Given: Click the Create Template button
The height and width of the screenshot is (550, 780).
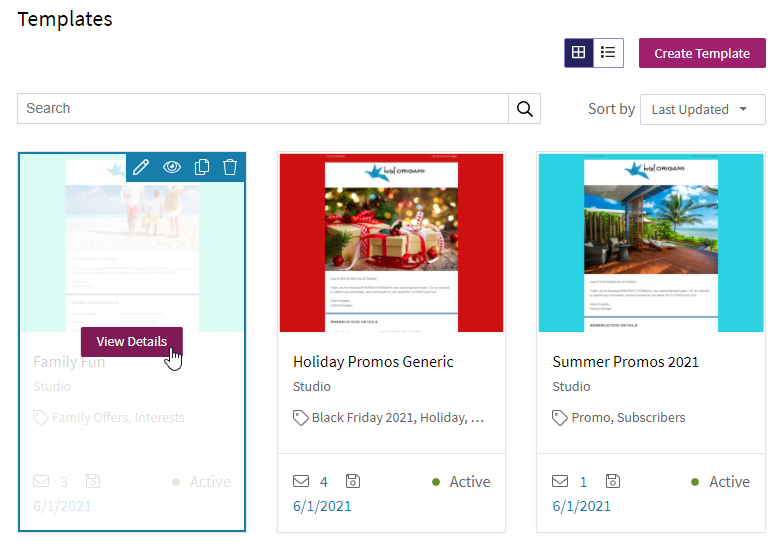Looking at the screenshot, I should click(702, 53).
